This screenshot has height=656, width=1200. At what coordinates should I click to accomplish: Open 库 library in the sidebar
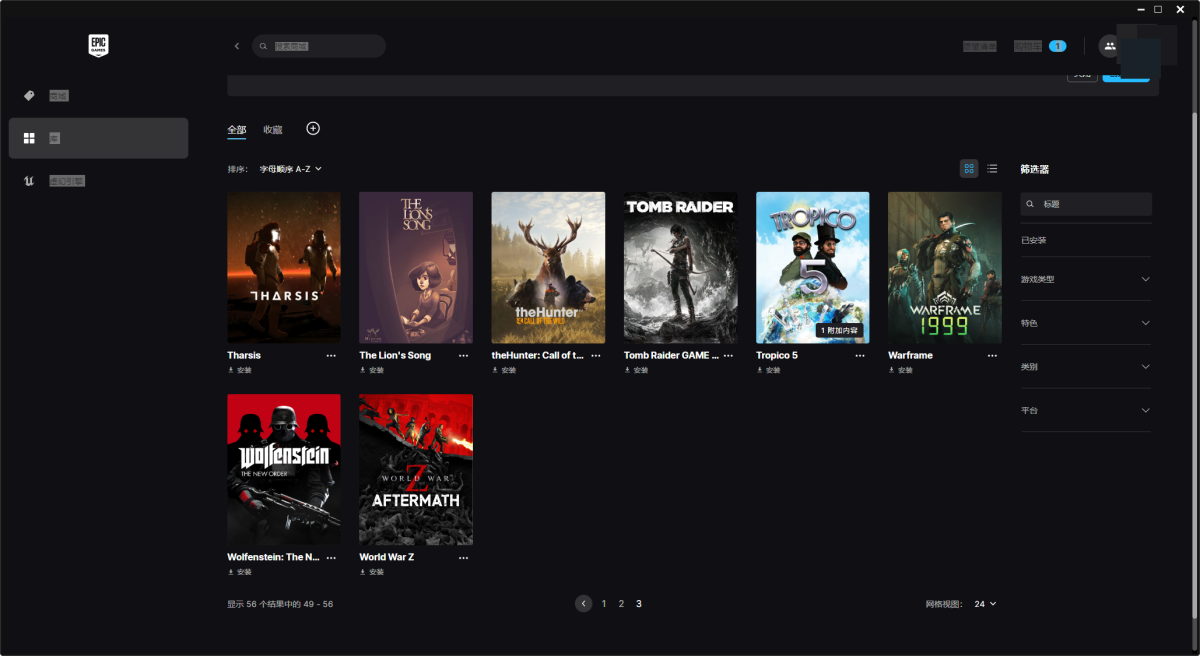tap(98, 138)
